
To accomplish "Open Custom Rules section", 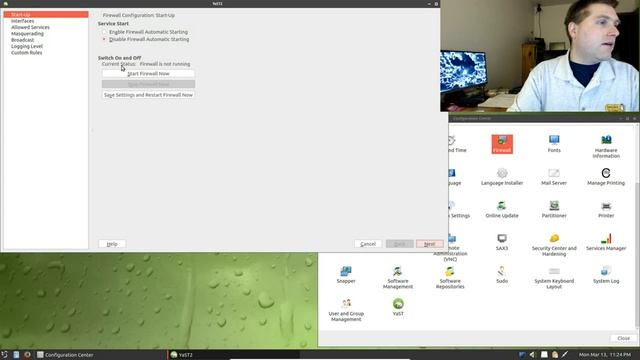I will click(x=27, y=53).
